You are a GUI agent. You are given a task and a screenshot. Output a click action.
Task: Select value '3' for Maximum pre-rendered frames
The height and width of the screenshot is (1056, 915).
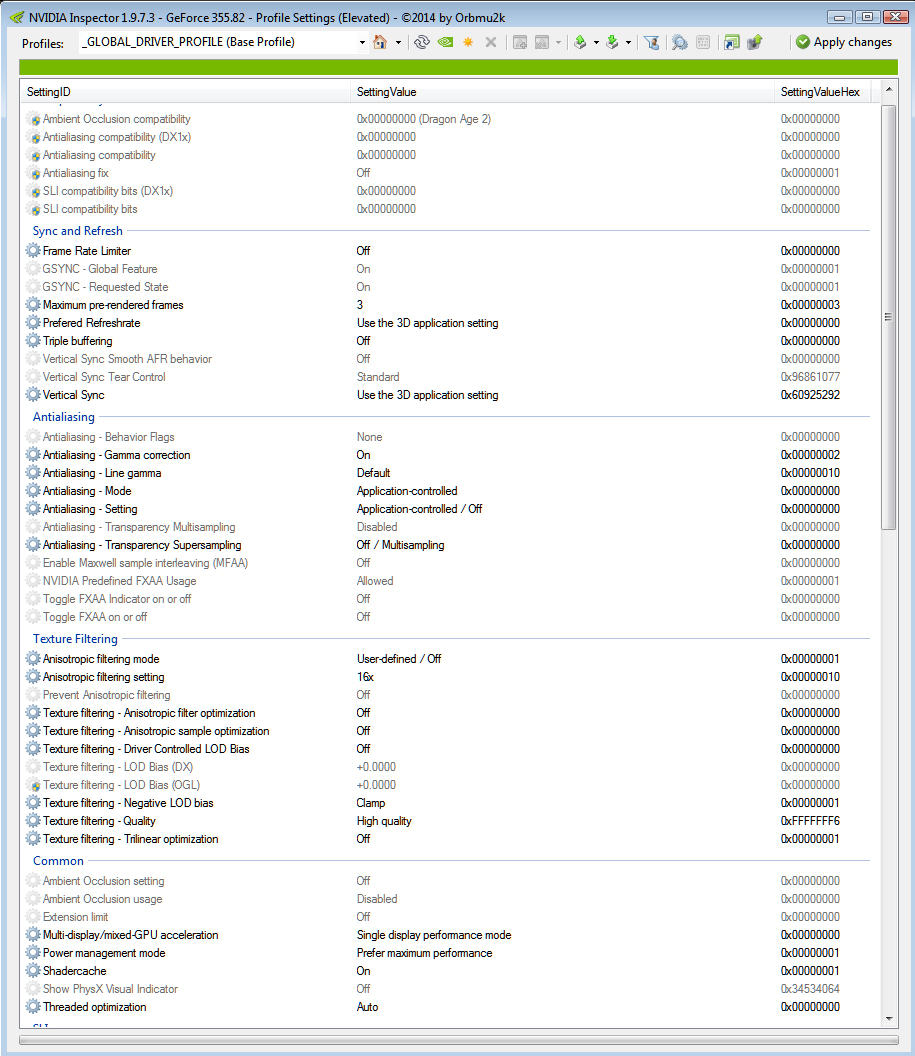pyautogui.click(x=360, y=304)
